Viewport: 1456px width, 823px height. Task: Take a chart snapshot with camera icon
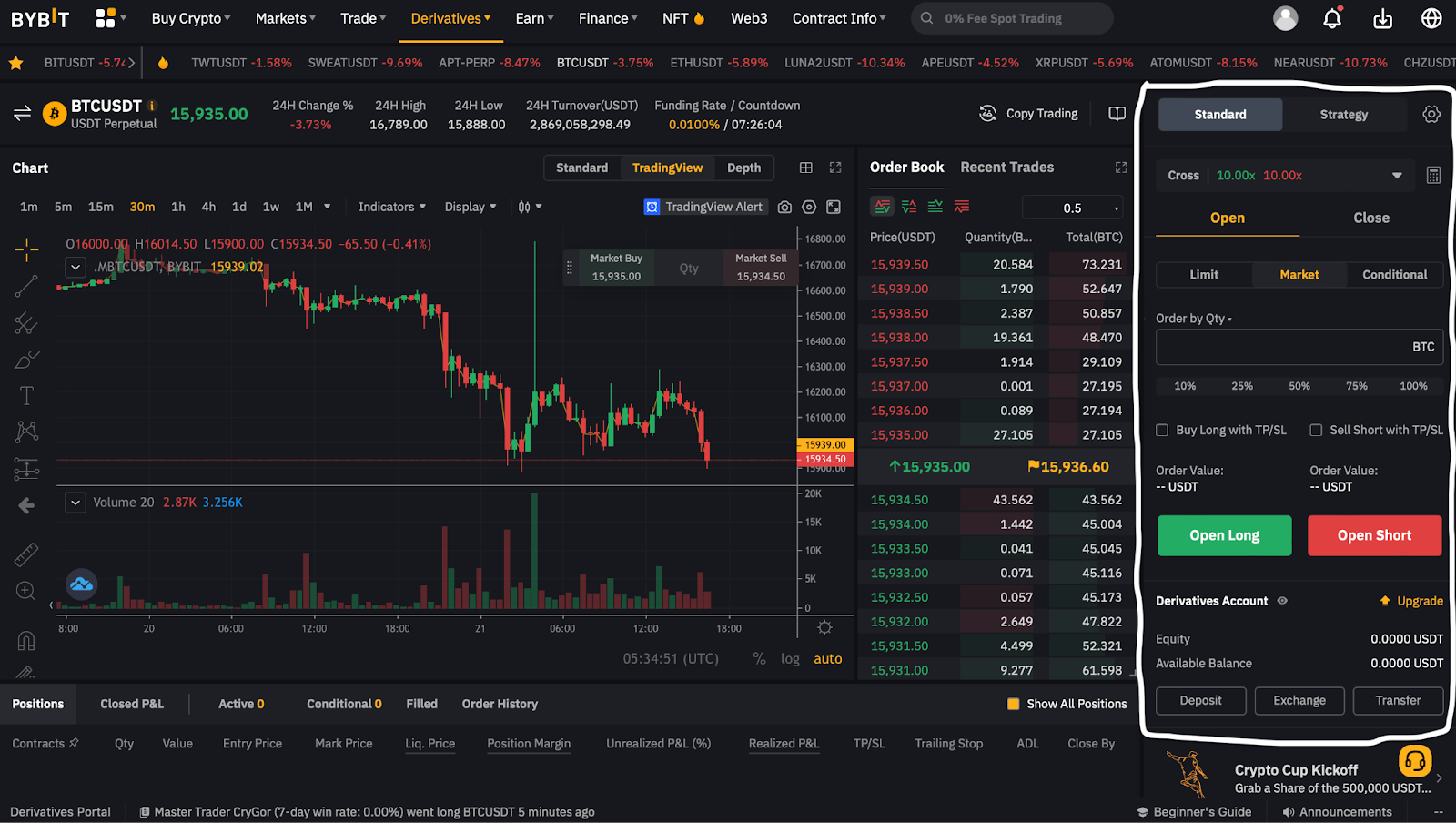784,208
